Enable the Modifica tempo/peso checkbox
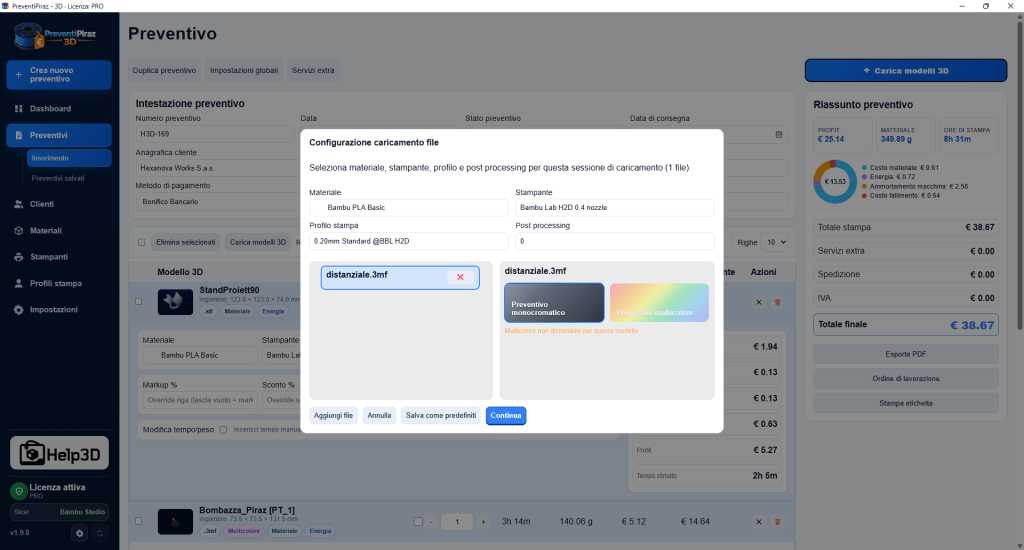The height and width of the screenshot is (550, 1024). tap(223, 430)
